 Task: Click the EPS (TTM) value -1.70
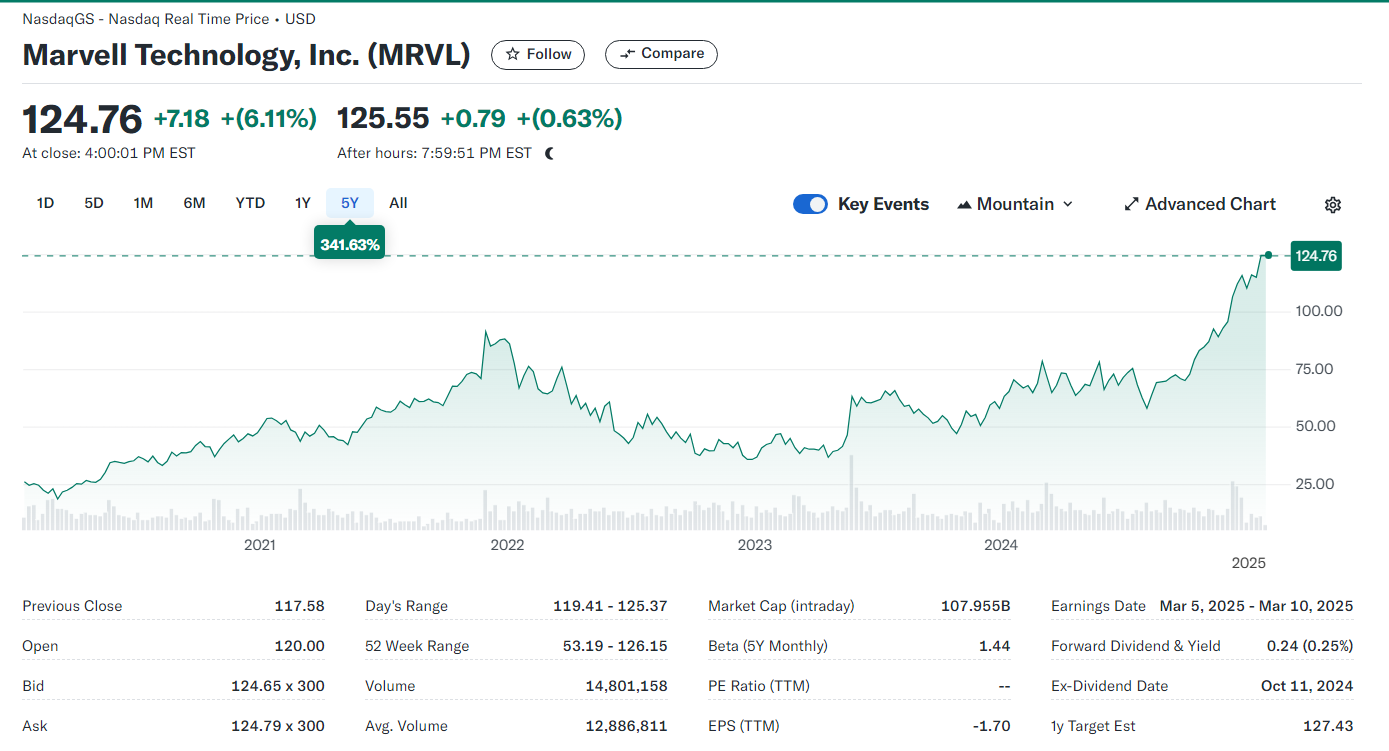pyautogui.click(x=993, y=726)
